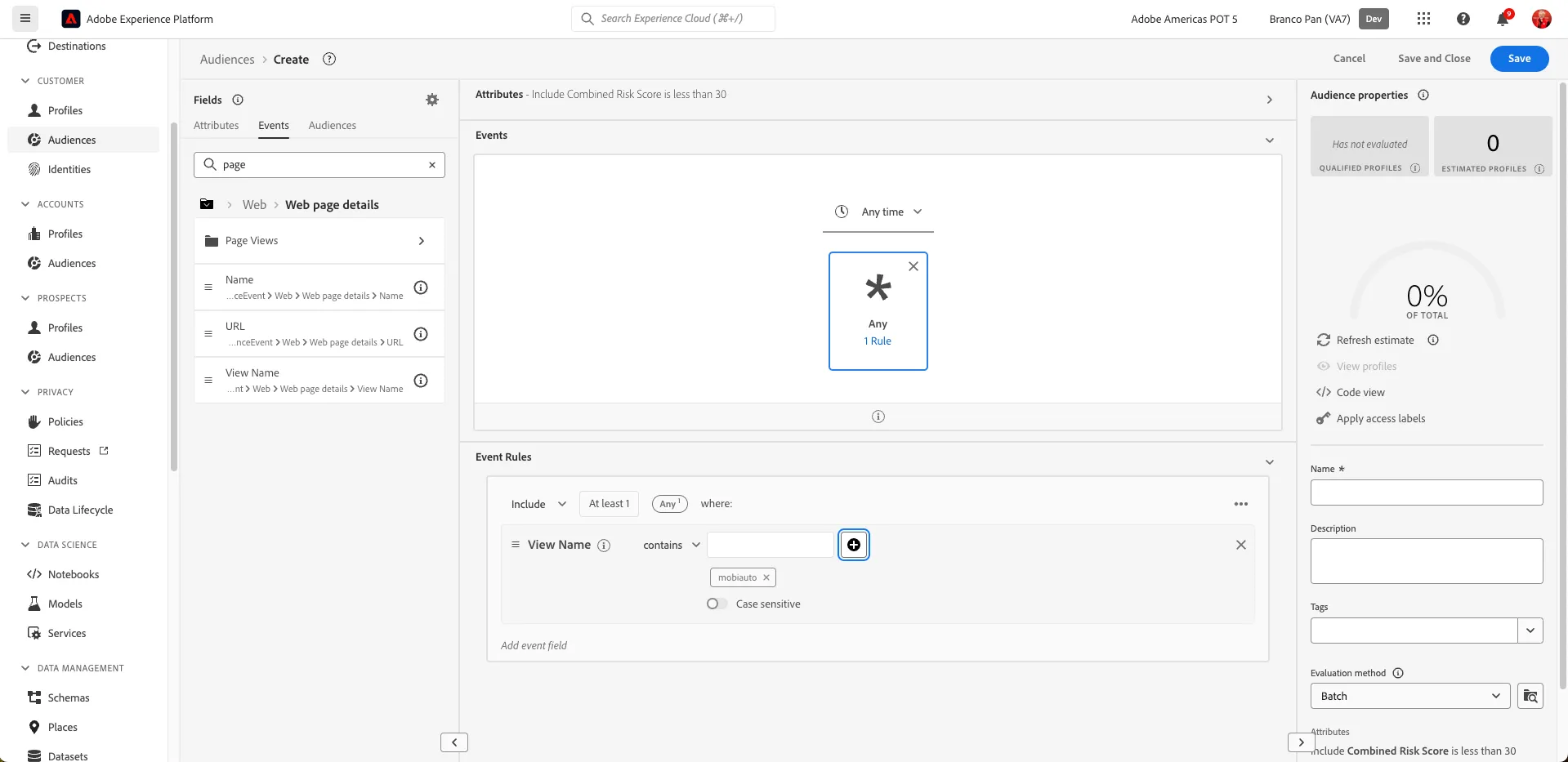
Task: Toggle Case sensitive switch
Action: click(717, 604)
